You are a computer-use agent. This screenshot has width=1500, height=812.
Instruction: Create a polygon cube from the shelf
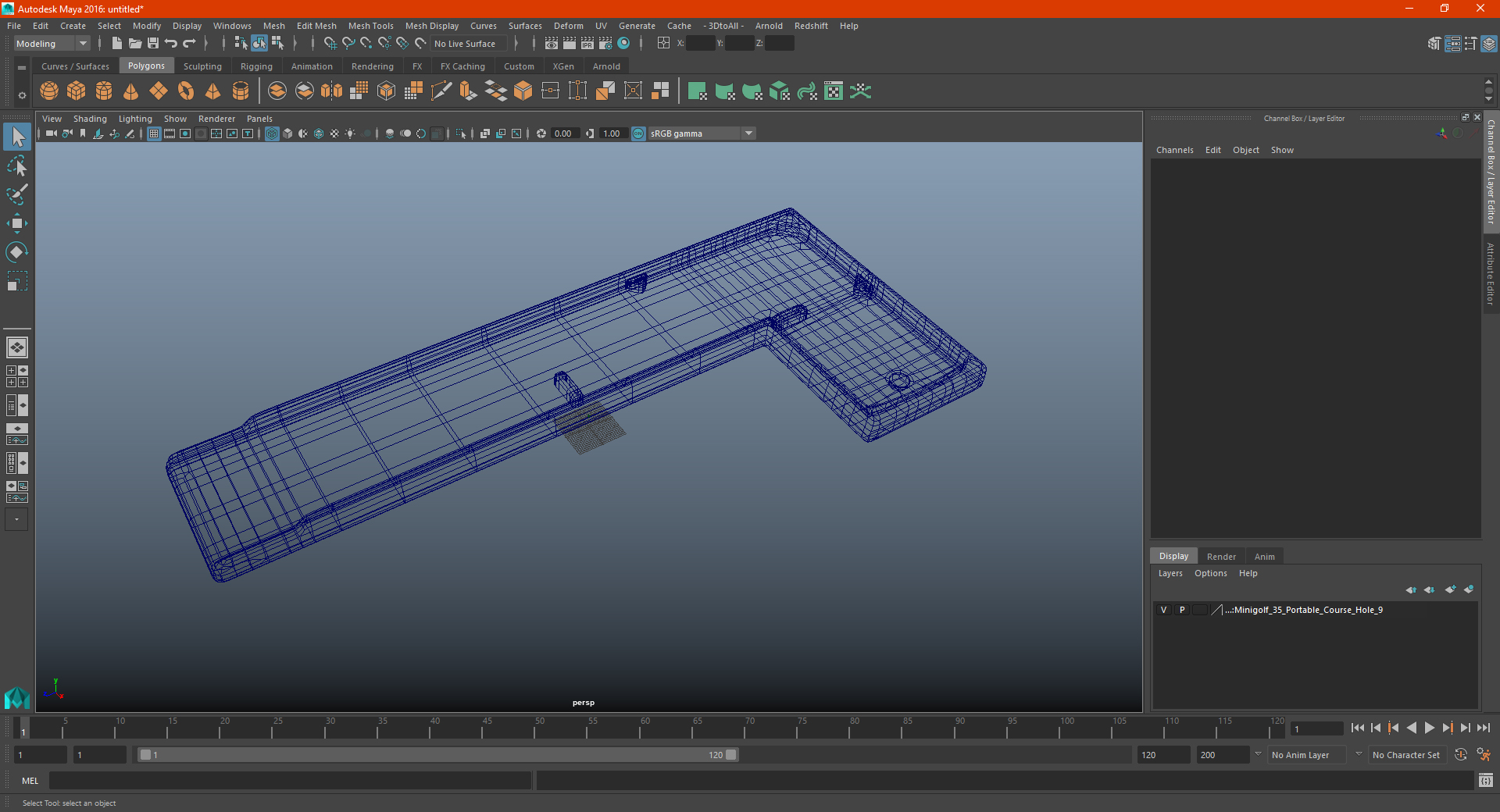click(77, 91)
